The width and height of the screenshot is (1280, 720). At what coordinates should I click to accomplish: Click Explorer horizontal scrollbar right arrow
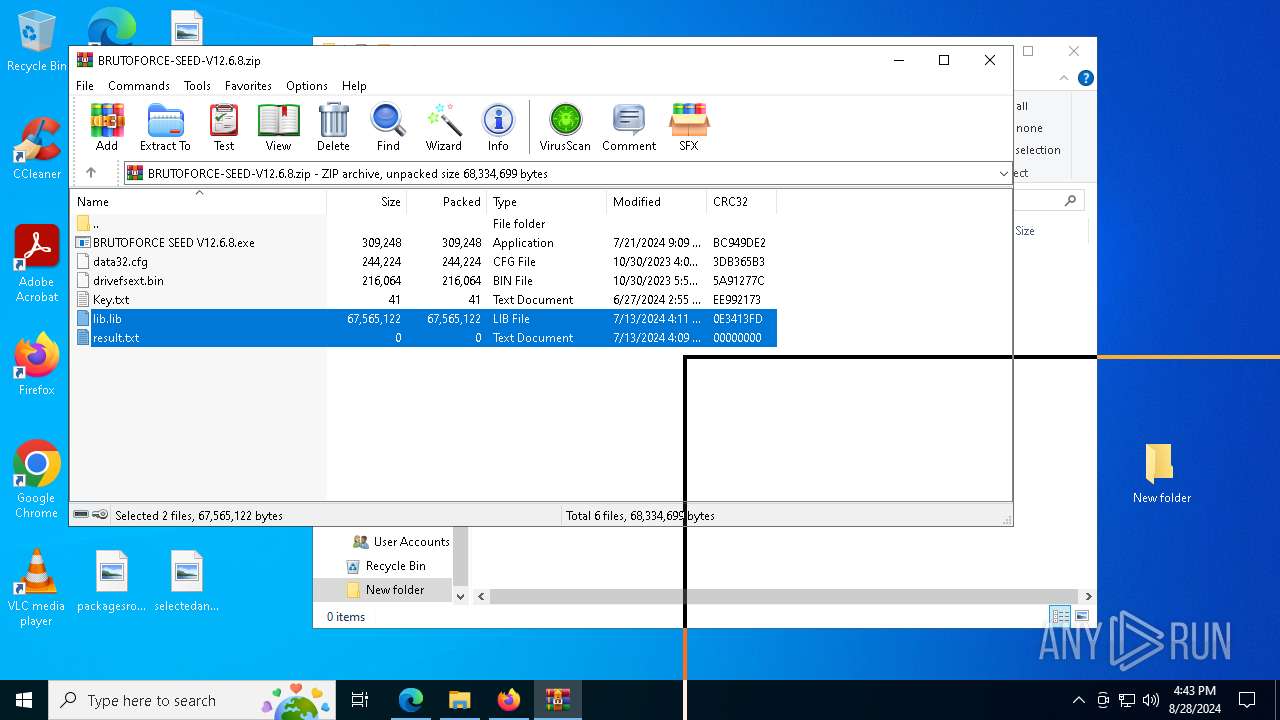click(x=1089, y=596)
